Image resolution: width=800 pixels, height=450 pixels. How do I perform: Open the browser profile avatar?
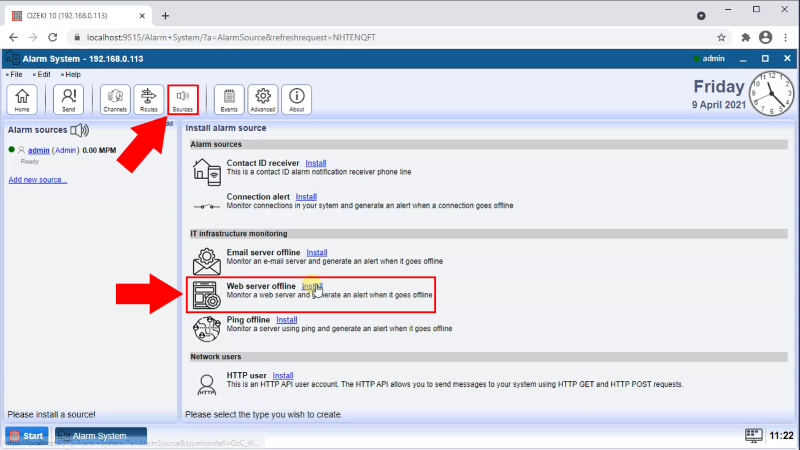765,37
